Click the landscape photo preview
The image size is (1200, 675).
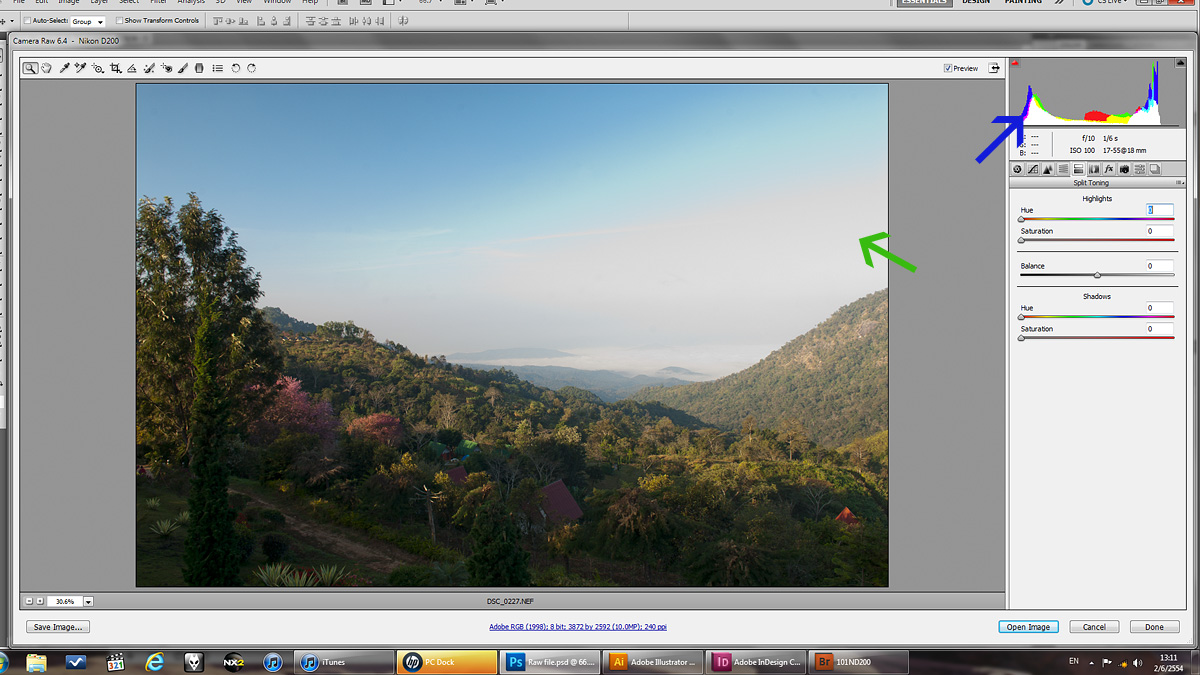point(512,335)
